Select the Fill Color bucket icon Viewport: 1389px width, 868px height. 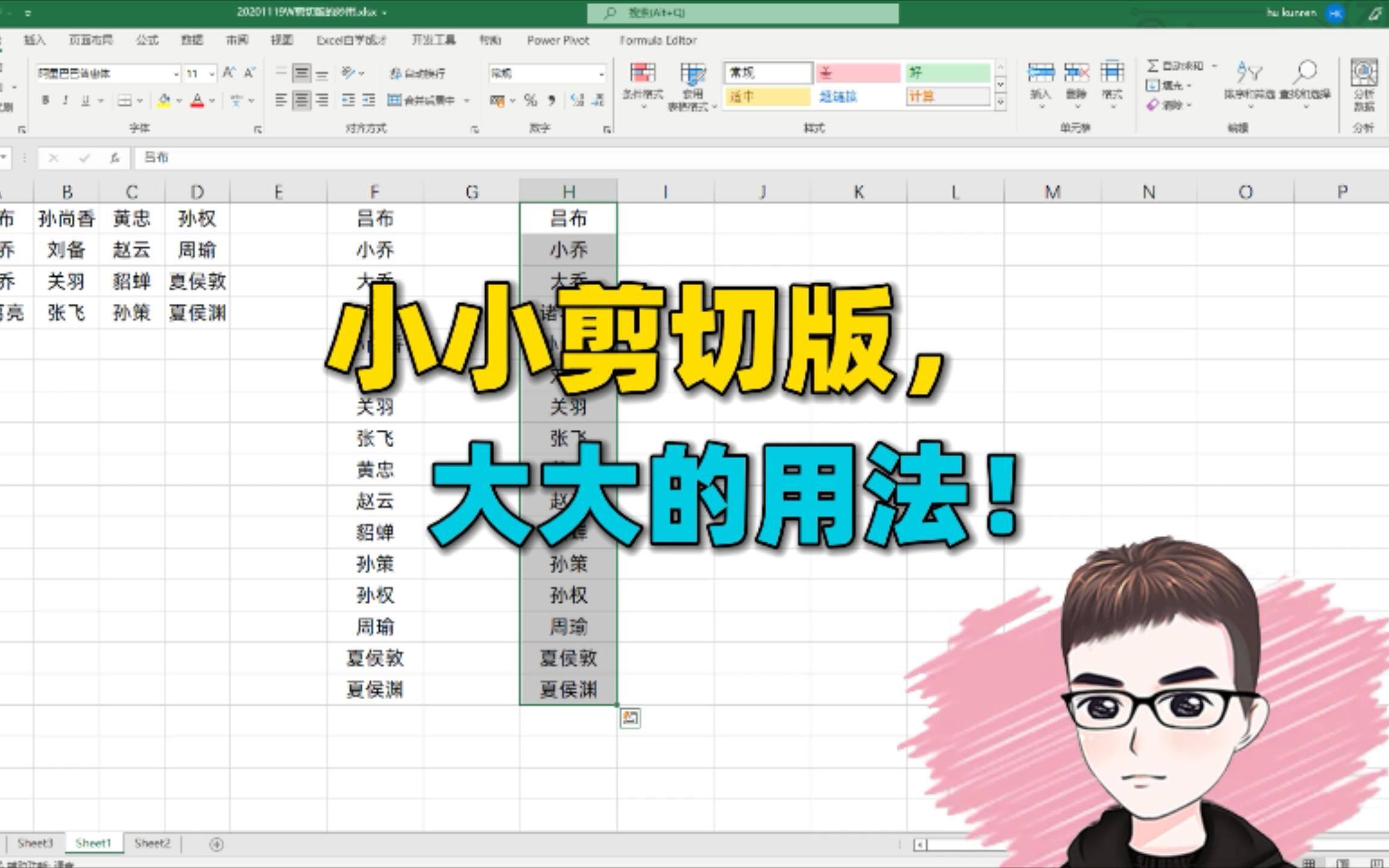pyautogui.click(x=164, y=100)
